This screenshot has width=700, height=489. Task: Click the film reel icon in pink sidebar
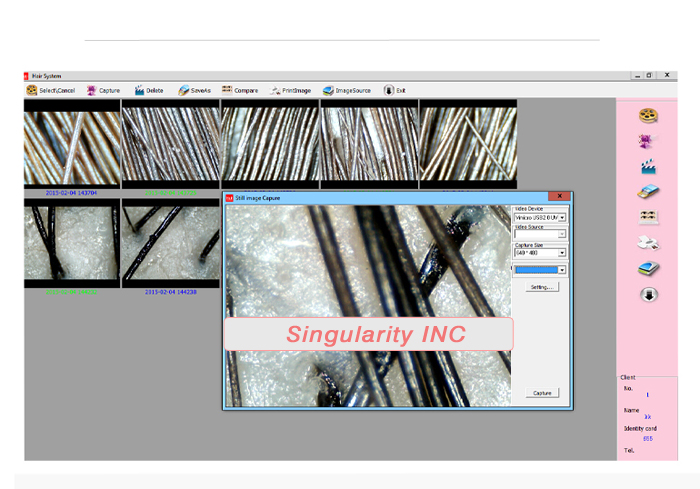point(648,116)
